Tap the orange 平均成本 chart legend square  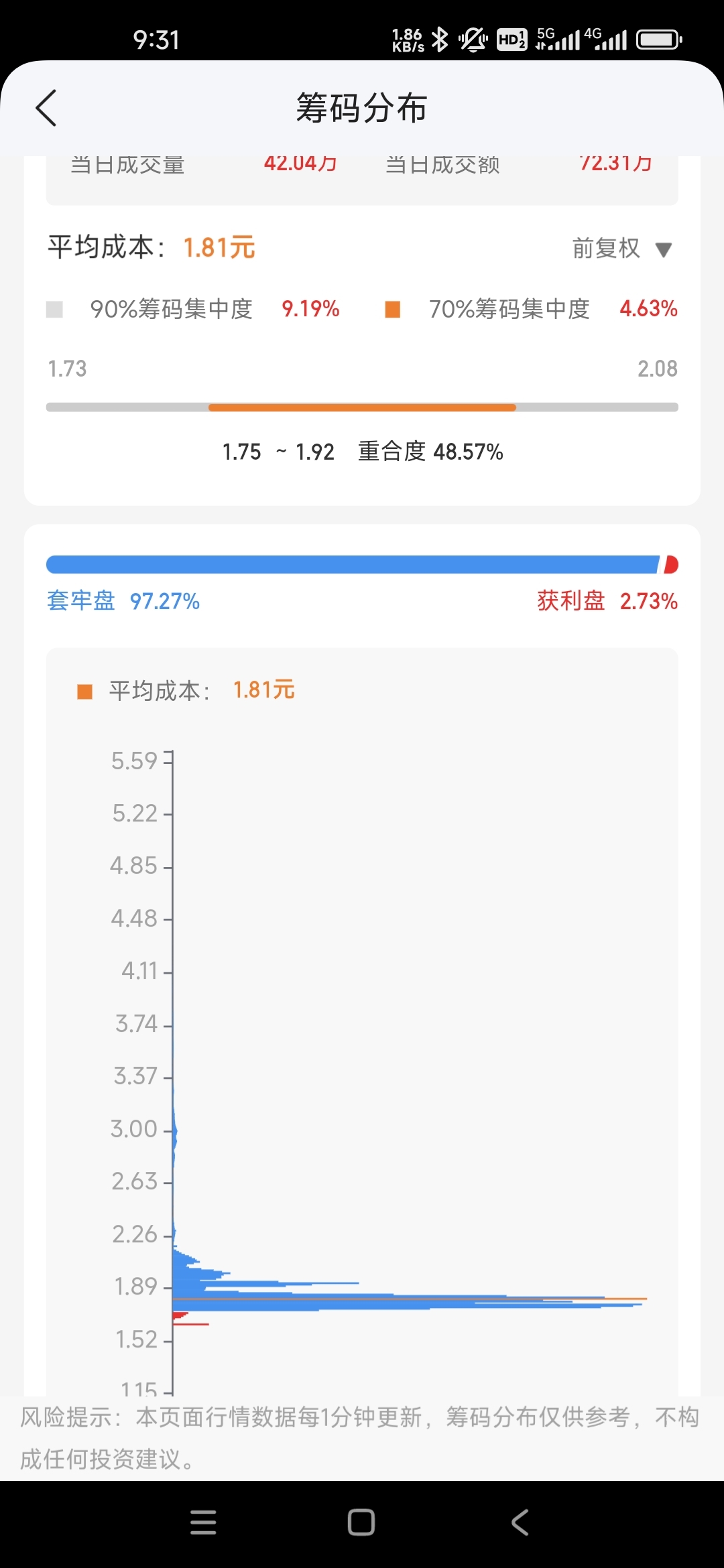click(84, 691)
